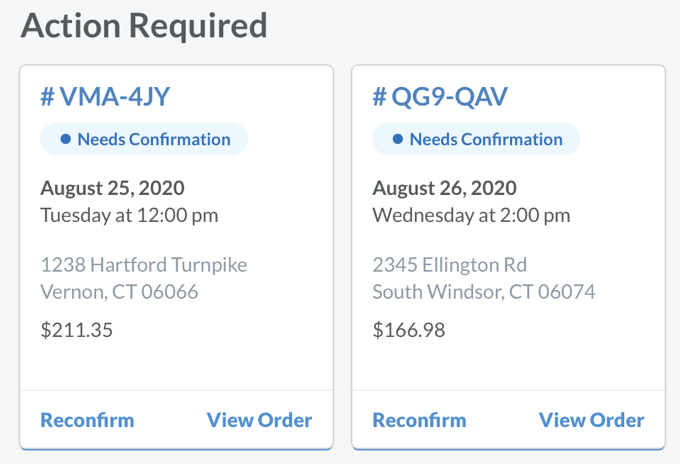This screenshot has width=680, height=464.
Task: Select the August 25, 2020 date
Action: pyautogui.click(x=112, y=188)
